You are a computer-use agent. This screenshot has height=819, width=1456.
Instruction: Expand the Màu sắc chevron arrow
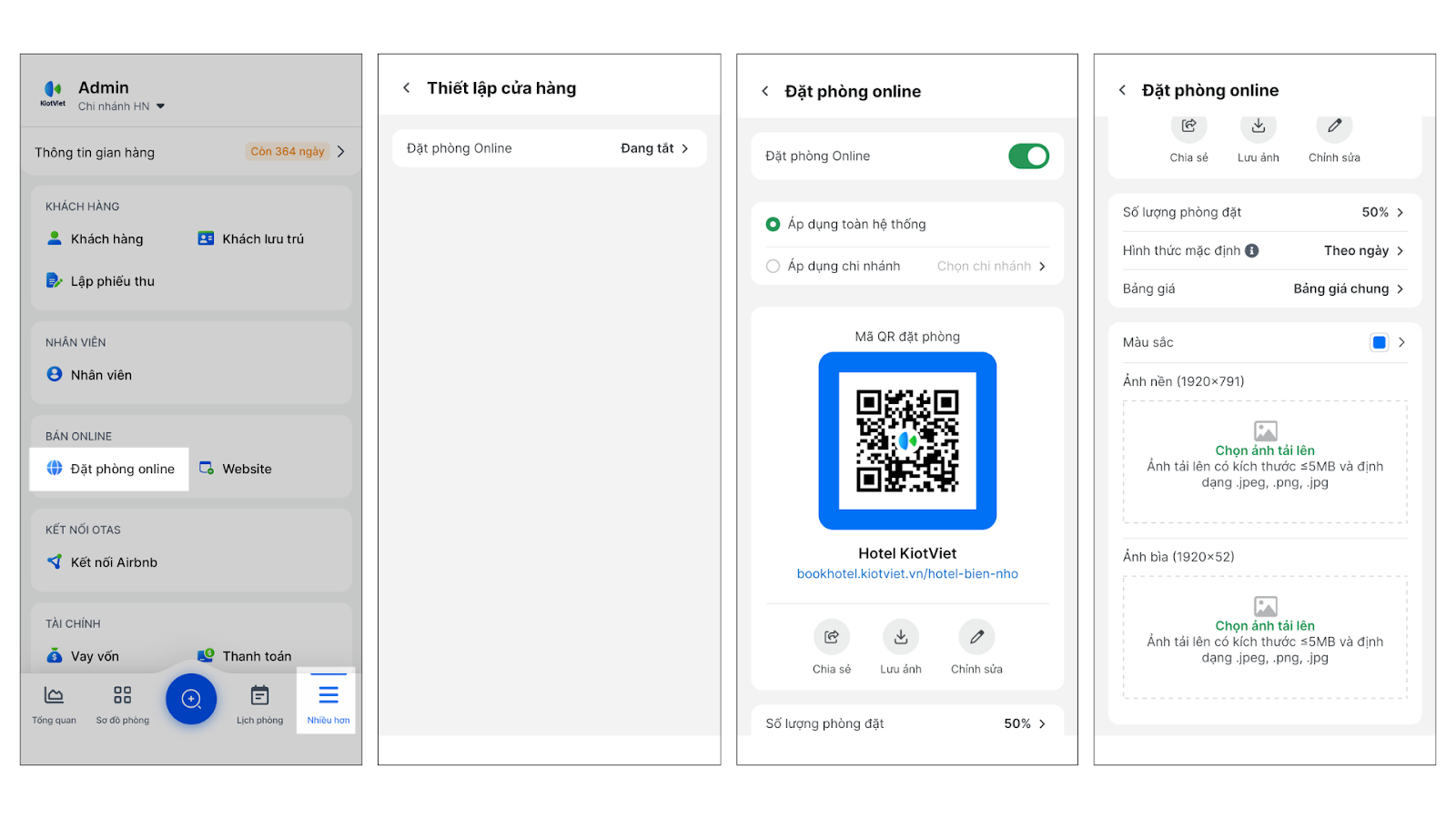pos(1401,342)
